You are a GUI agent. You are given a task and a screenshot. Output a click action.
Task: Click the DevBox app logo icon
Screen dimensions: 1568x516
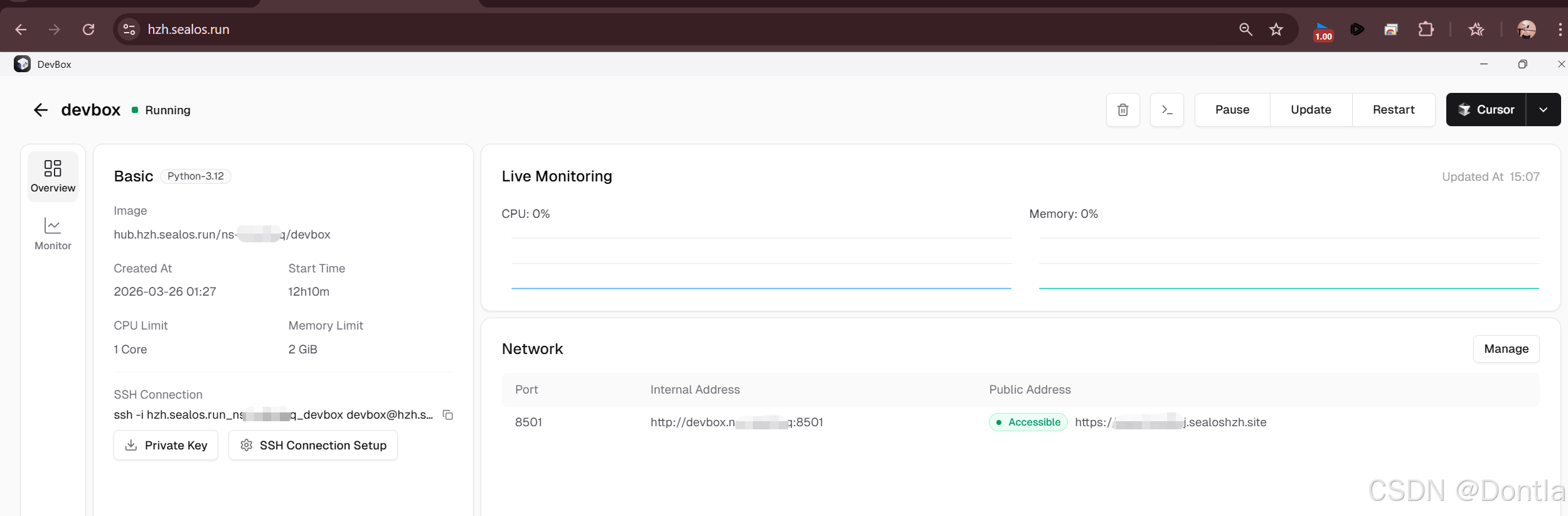click(x=22, y=64)
